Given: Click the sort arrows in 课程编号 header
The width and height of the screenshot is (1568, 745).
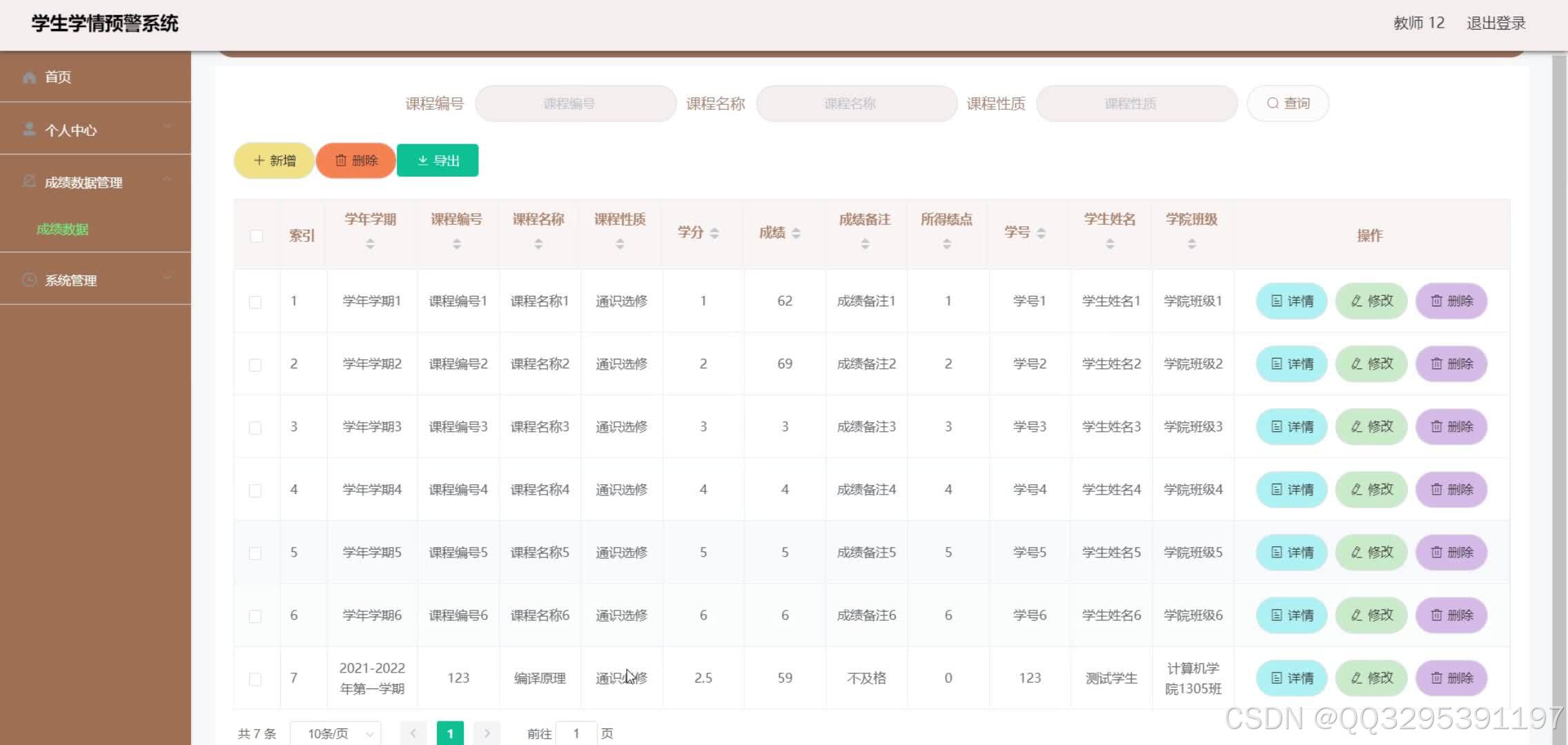Looking at the screenshot, I should point(456,244).
